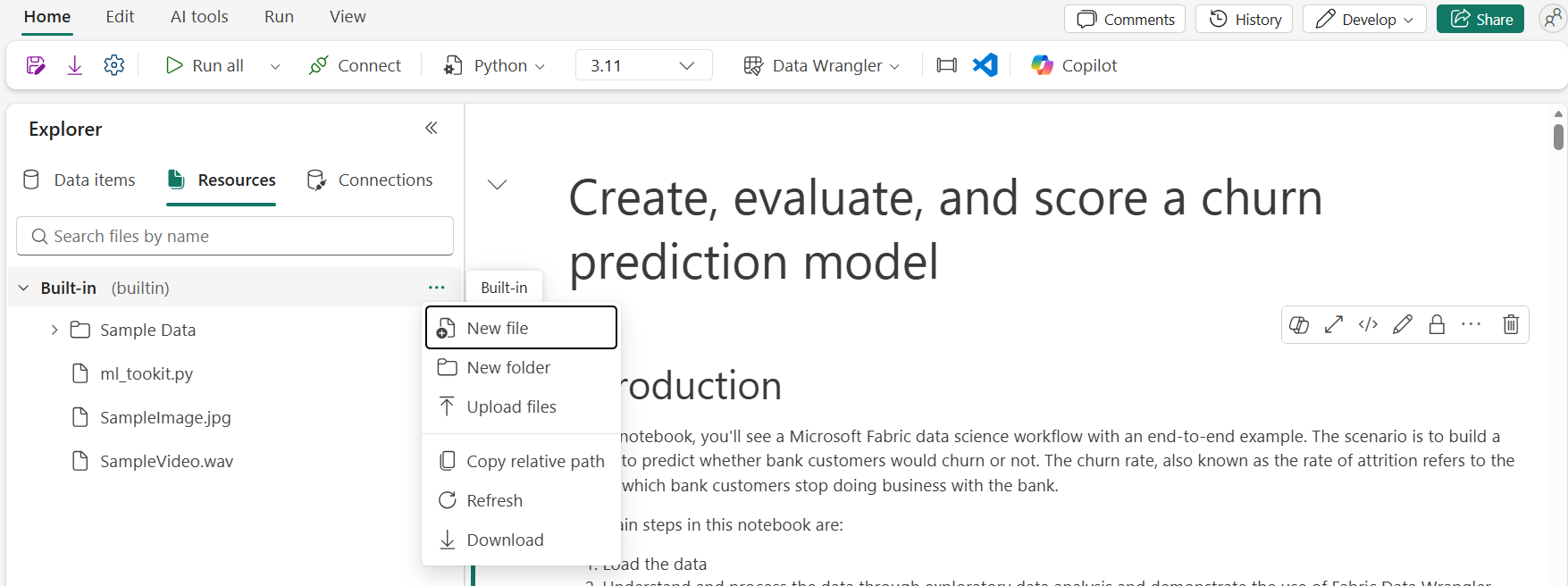Lock the markdown cell
Screen dimensions: 1568x586
click(1436, 324)
